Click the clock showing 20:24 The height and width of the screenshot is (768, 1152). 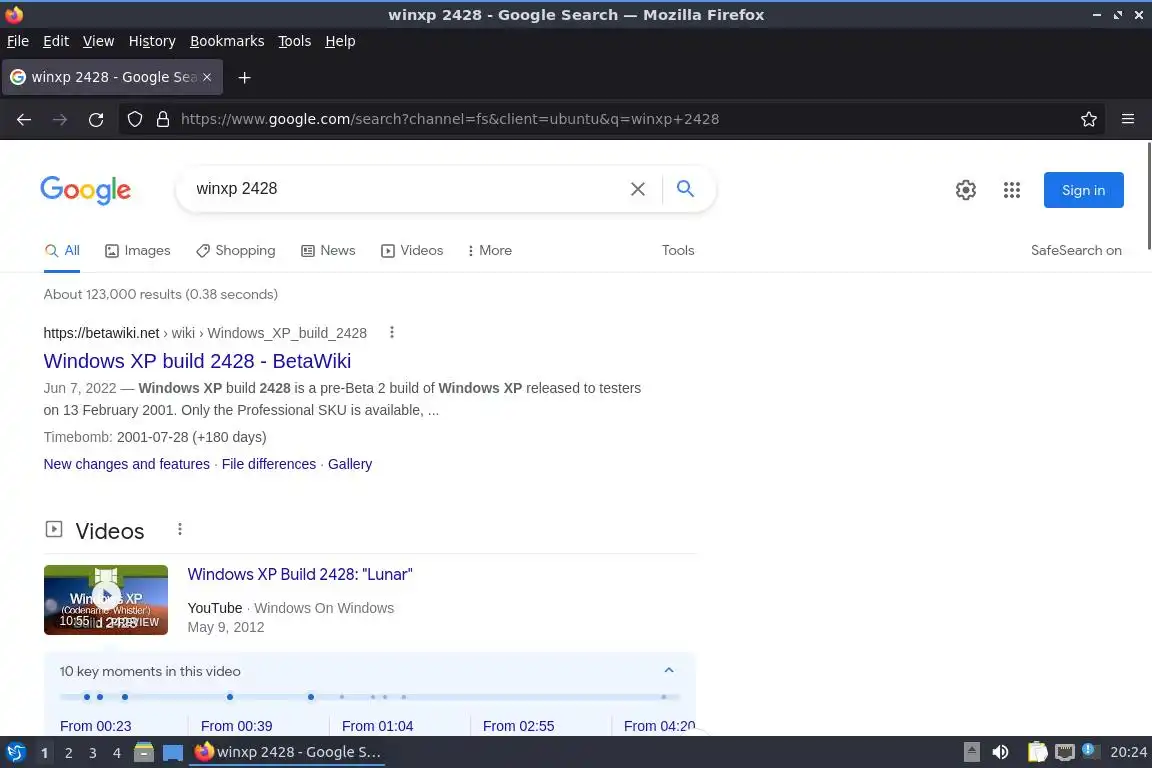[1128, 752]
